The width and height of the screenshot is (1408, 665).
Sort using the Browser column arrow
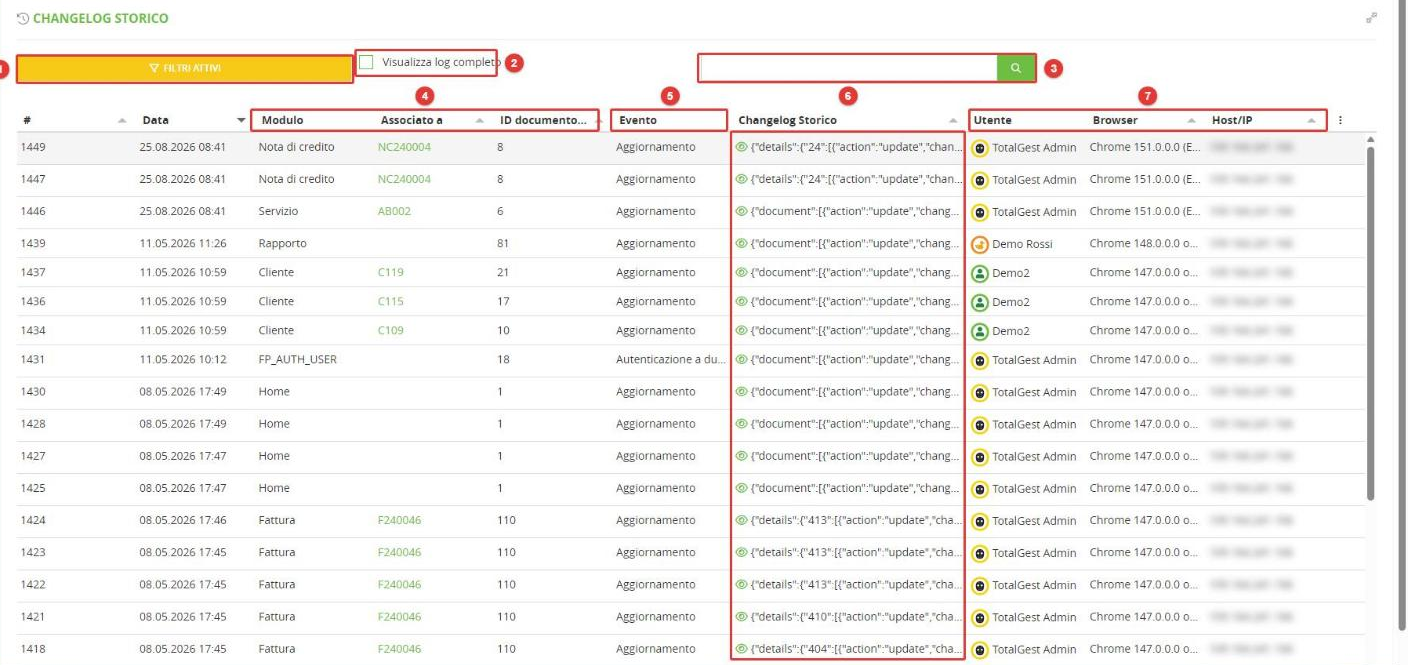click(1191, 121)
